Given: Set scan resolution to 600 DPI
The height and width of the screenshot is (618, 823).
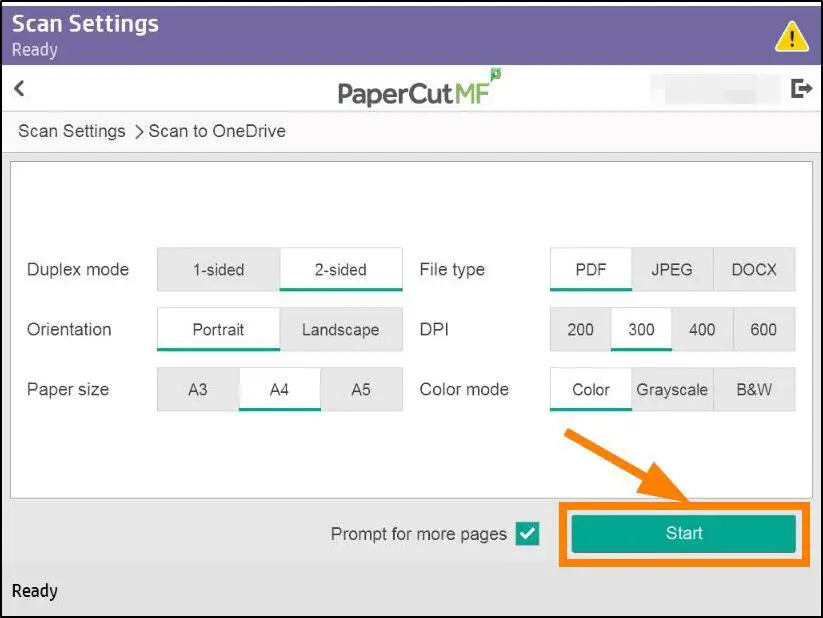Looking at the screenshot, I should point(763,329).
